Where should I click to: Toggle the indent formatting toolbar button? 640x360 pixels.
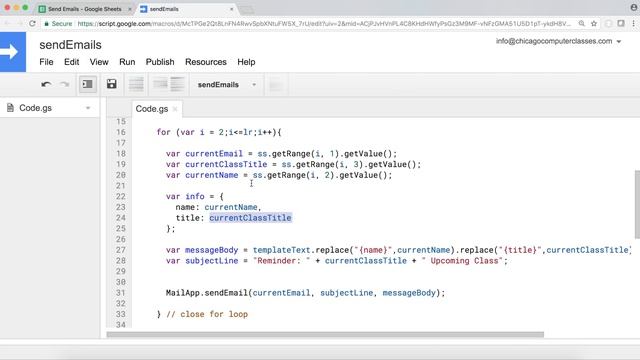point(88,84)
